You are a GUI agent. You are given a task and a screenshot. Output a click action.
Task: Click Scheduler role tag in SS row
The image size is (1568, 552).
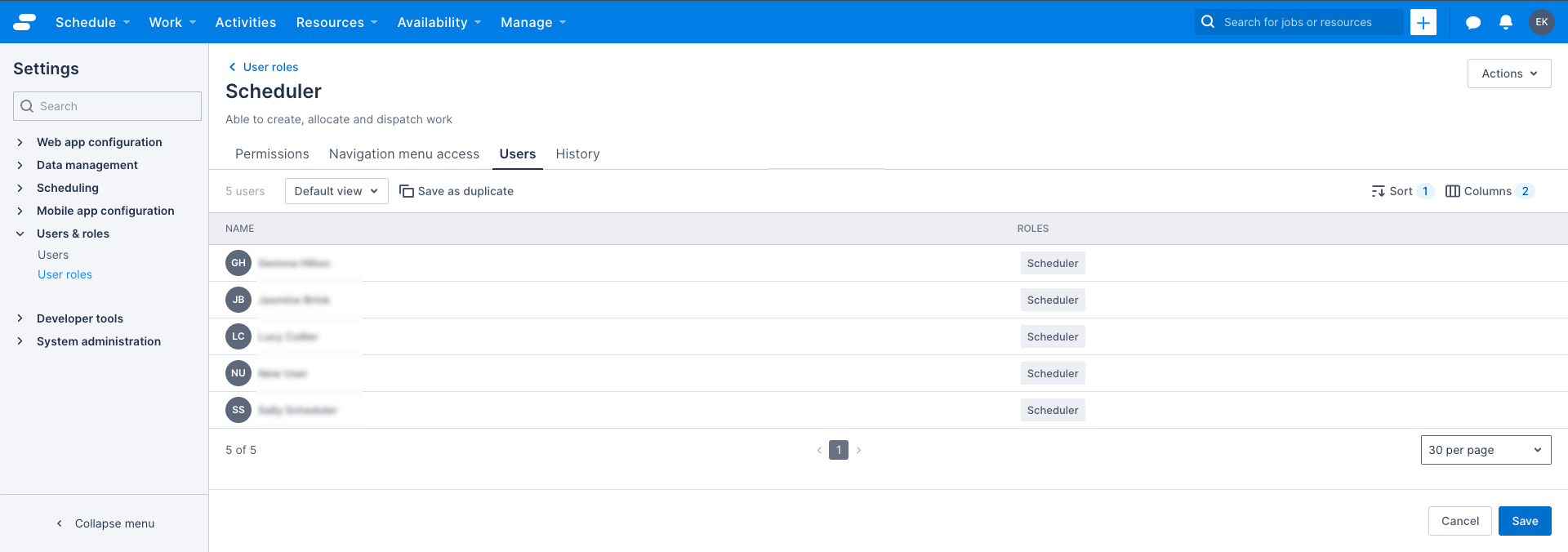[1053, 410]
